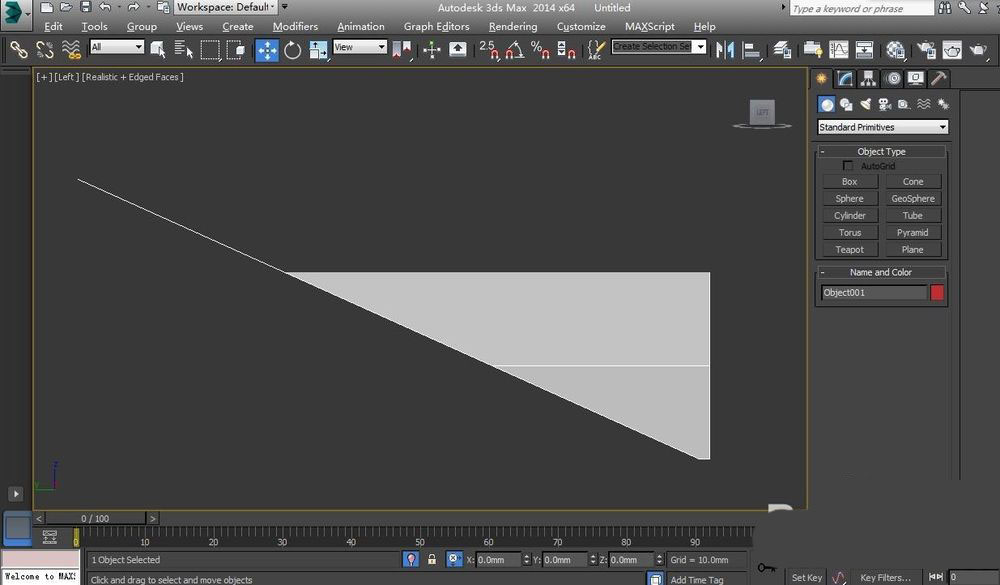Viewport: 1000px width, 585px height.
Task: Pick the Rectangular Selection Region tool
Action: point(210,49)
